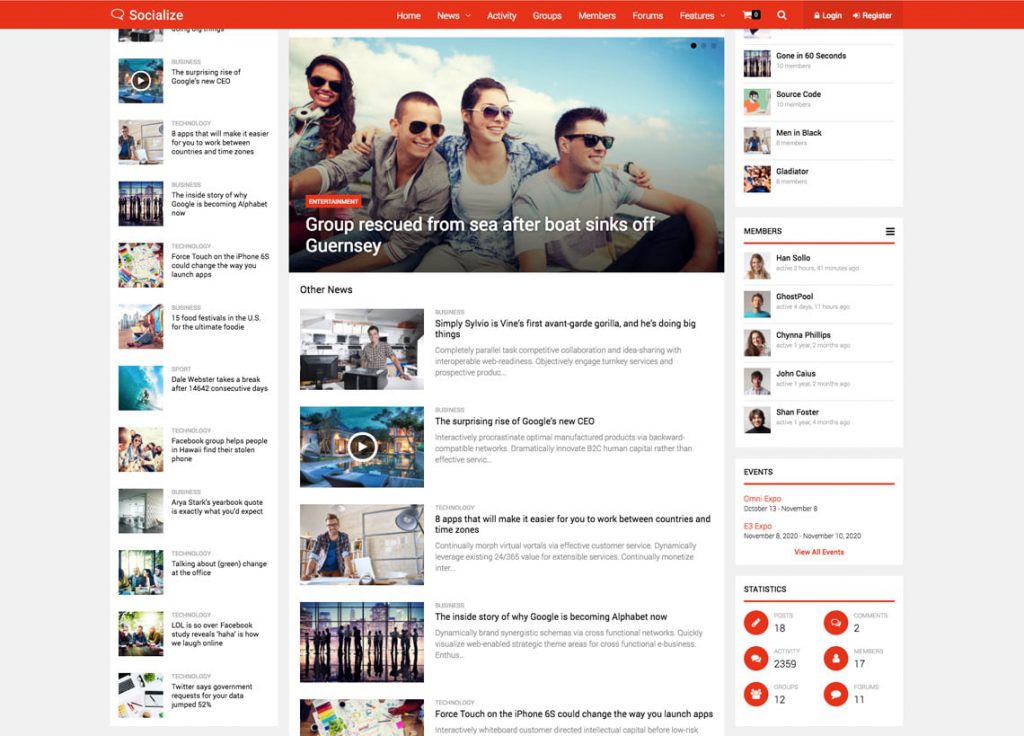
Task: Open Han Sollo's avatar
Action: (x=757, y=266)
